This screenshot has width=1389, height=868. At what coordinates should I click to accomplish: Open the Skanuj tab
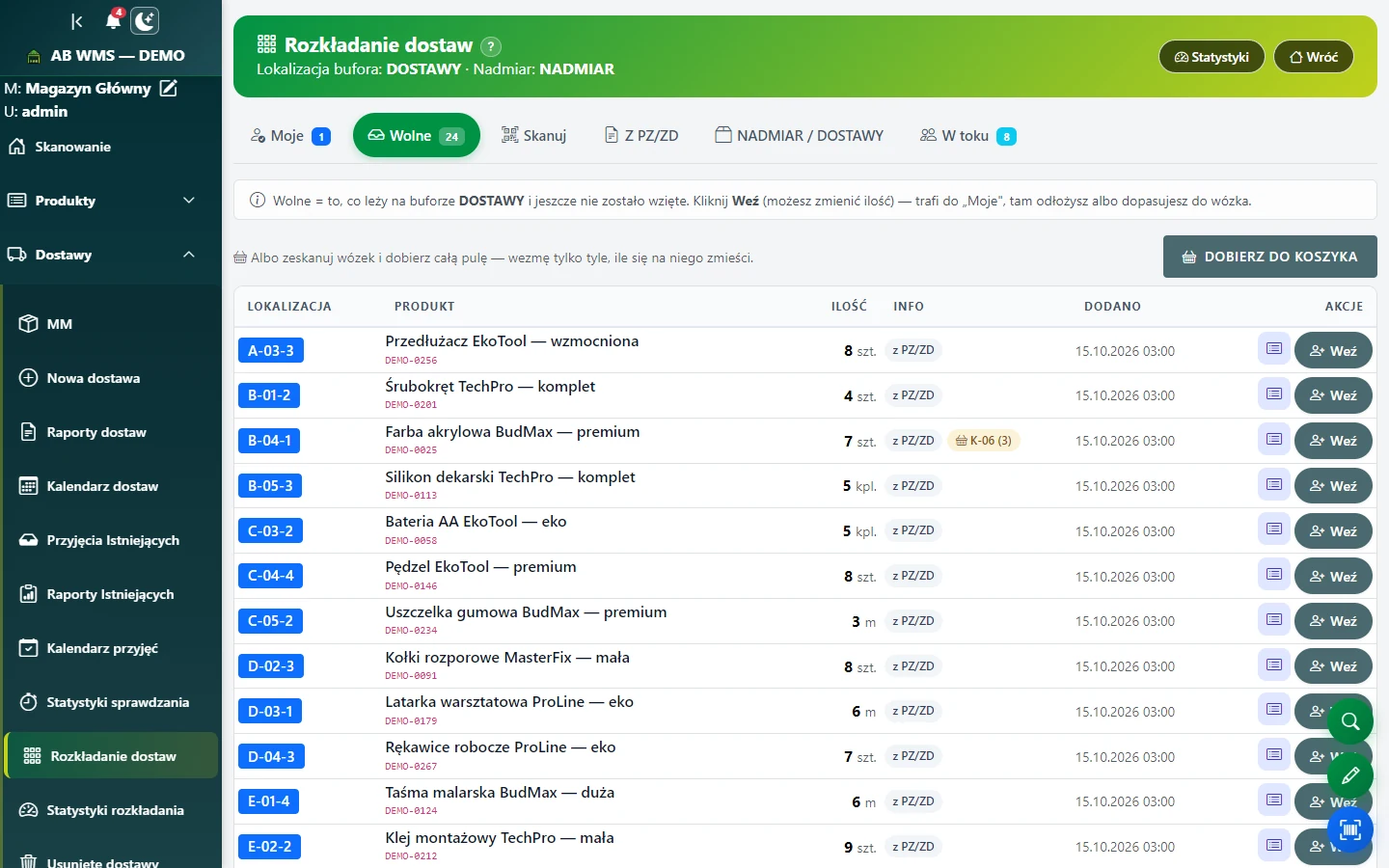coord(533,136)
